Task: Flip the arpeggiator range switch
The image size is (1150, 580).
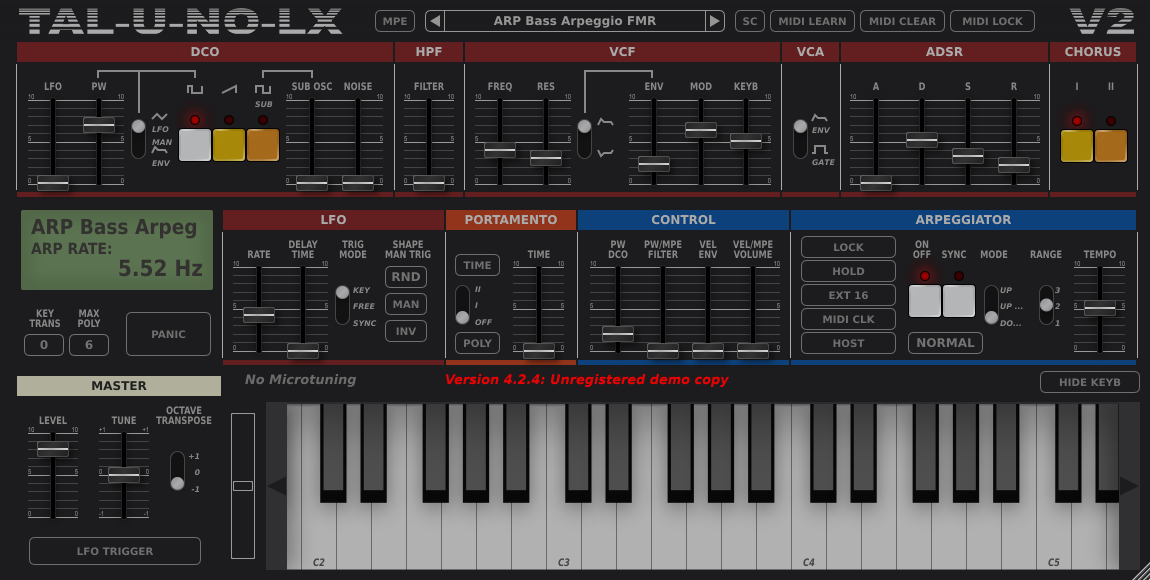Action: [1047, 305]
